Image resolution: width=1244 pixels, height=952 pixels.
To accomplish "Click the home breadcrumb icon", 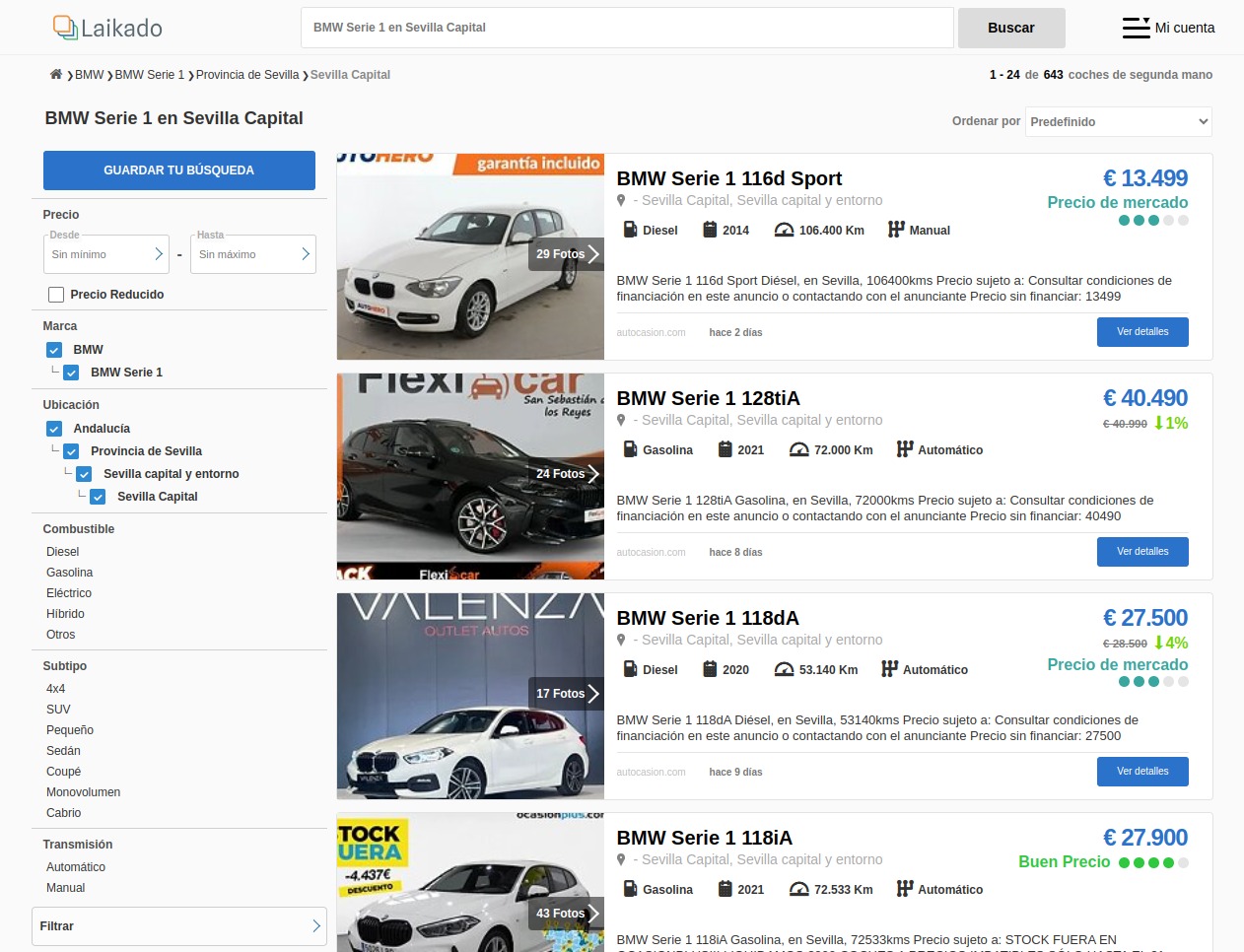I will (x=56, y=75).
